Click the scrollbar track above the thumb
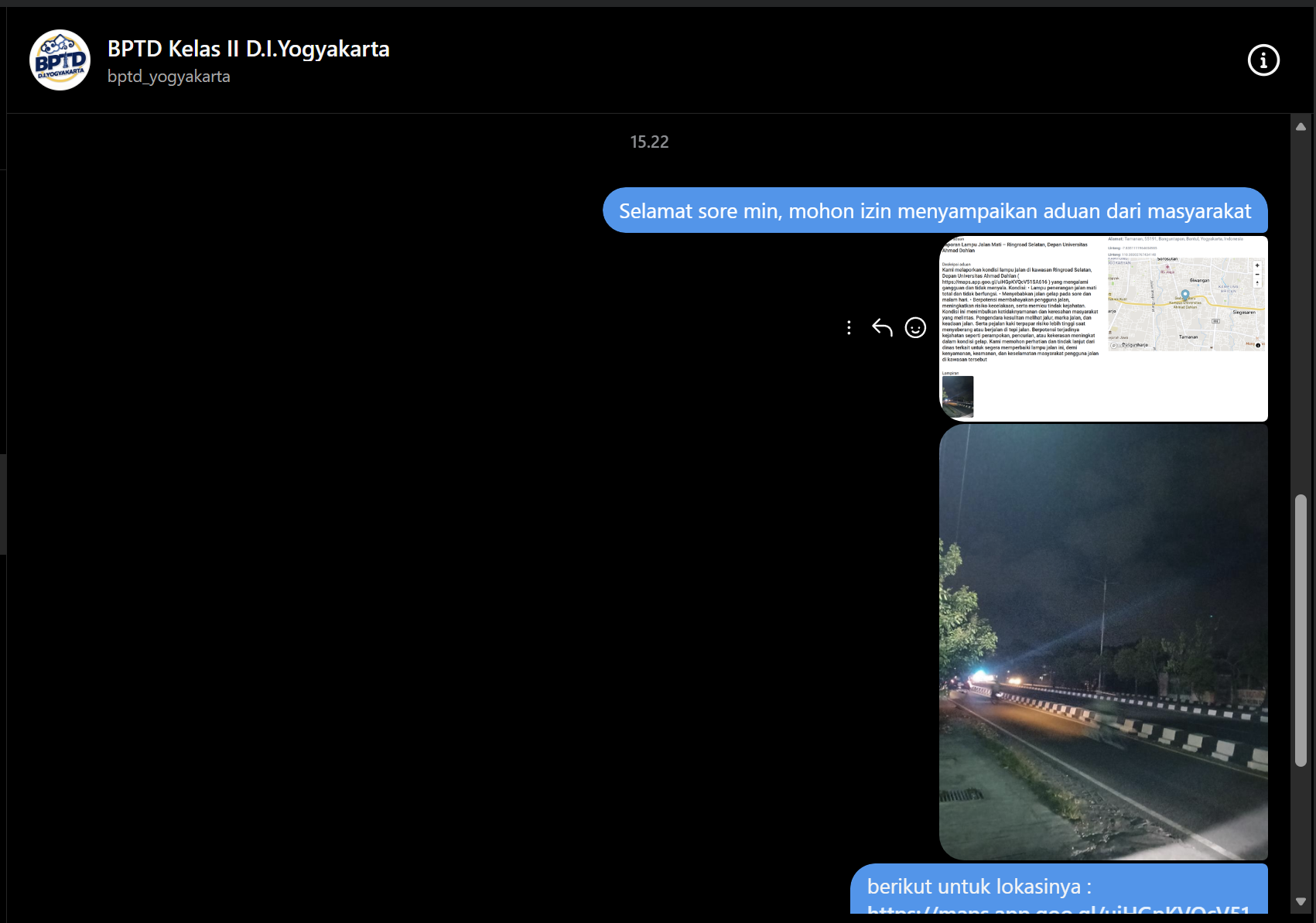The height and width of the screenshot is (923, 1316). 1301,309
